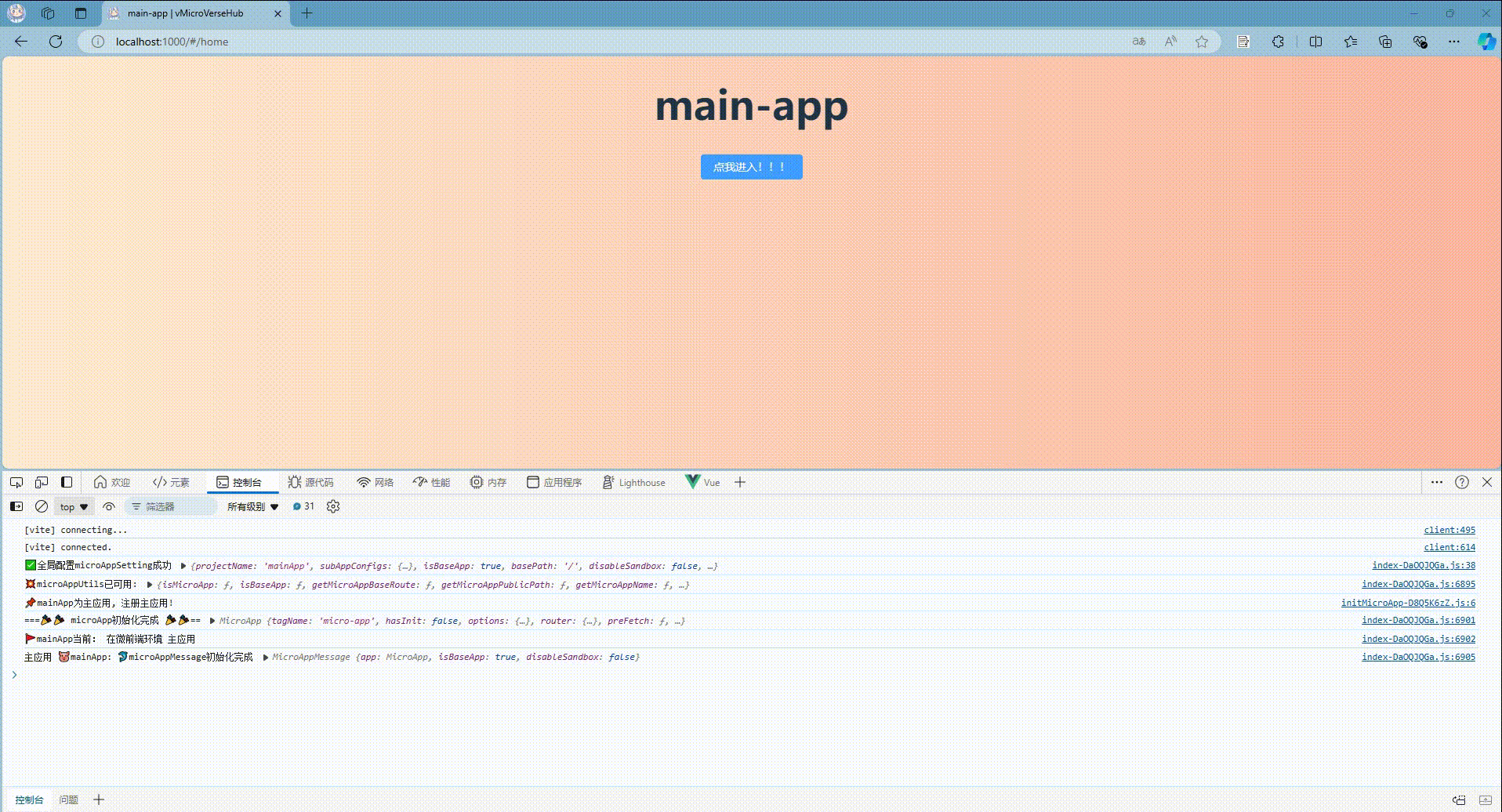The image size is (1502, 812).
Task: Open the Collections panel
Action: (1385, 42)
